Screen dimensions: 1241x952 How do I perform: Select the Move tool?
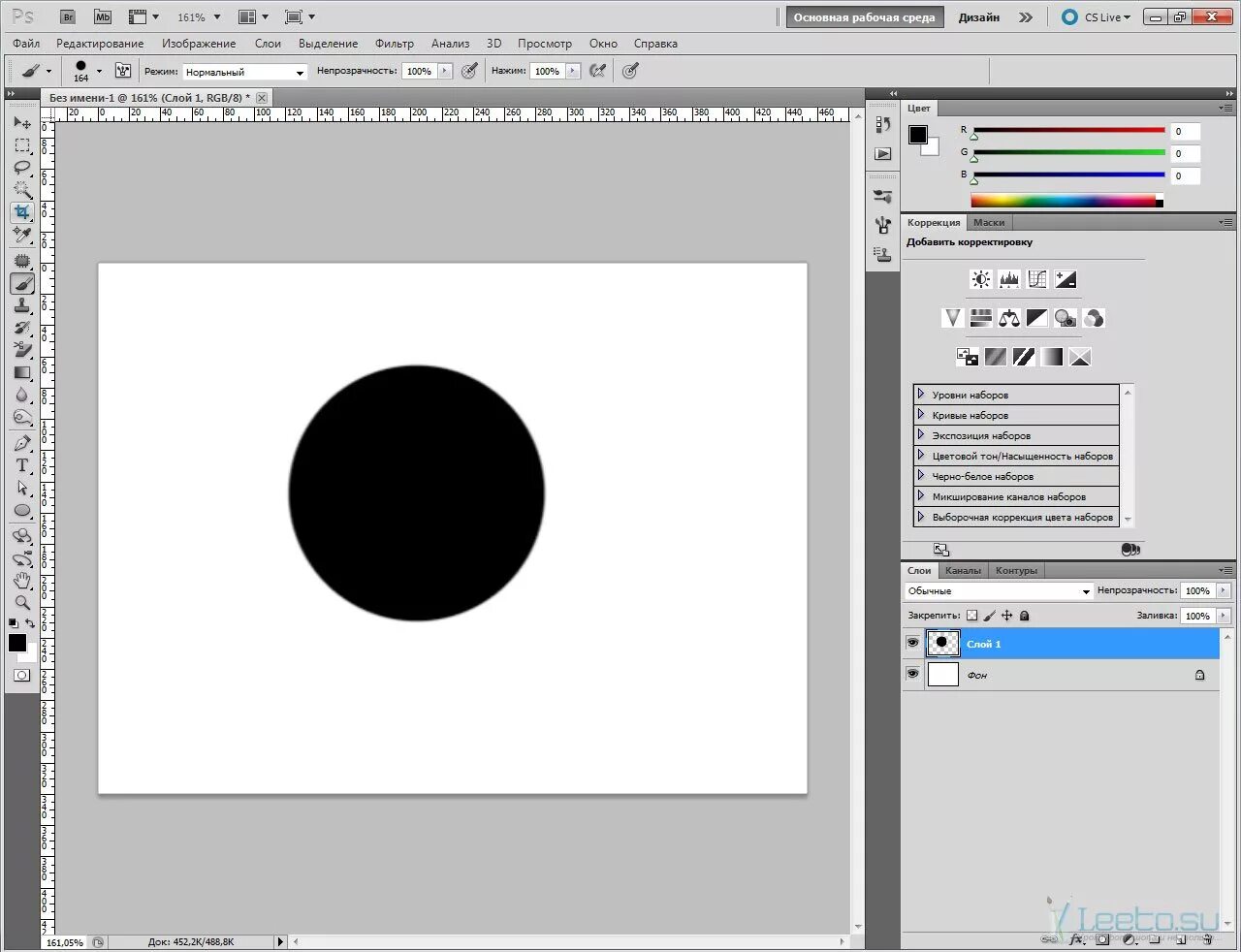(x=22, y=123)
